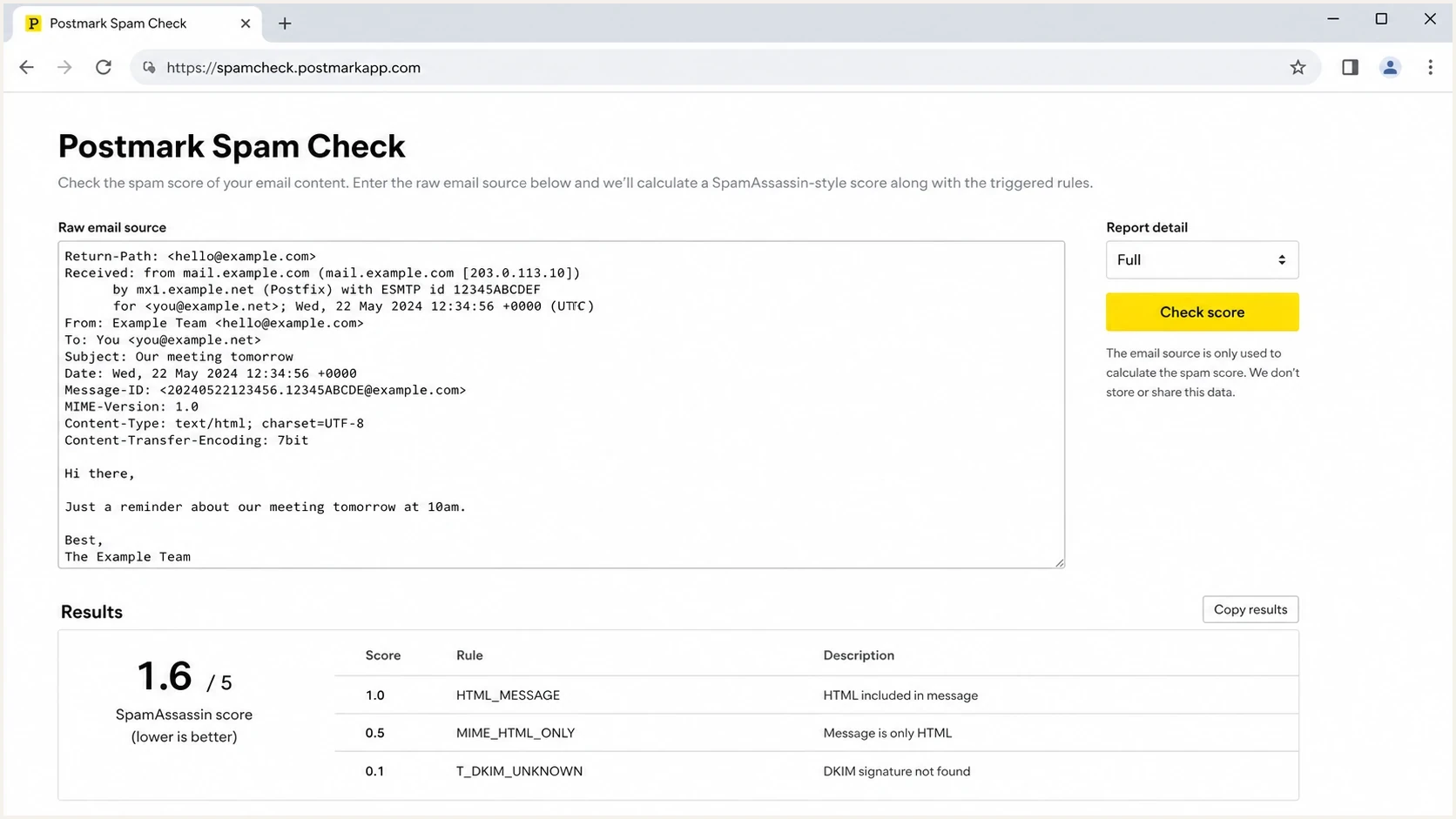Click the Report detail label

1146,227
